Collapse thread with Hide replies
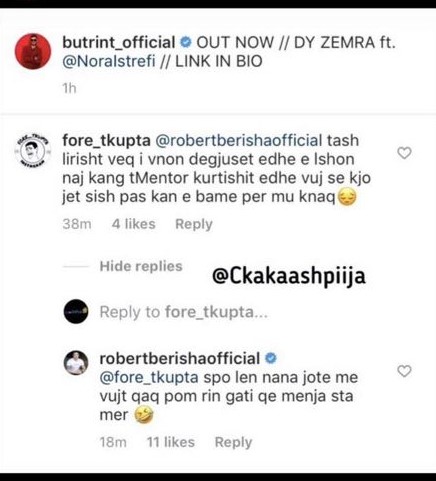The height and width of the screenshot is (481, 436). 141,266
